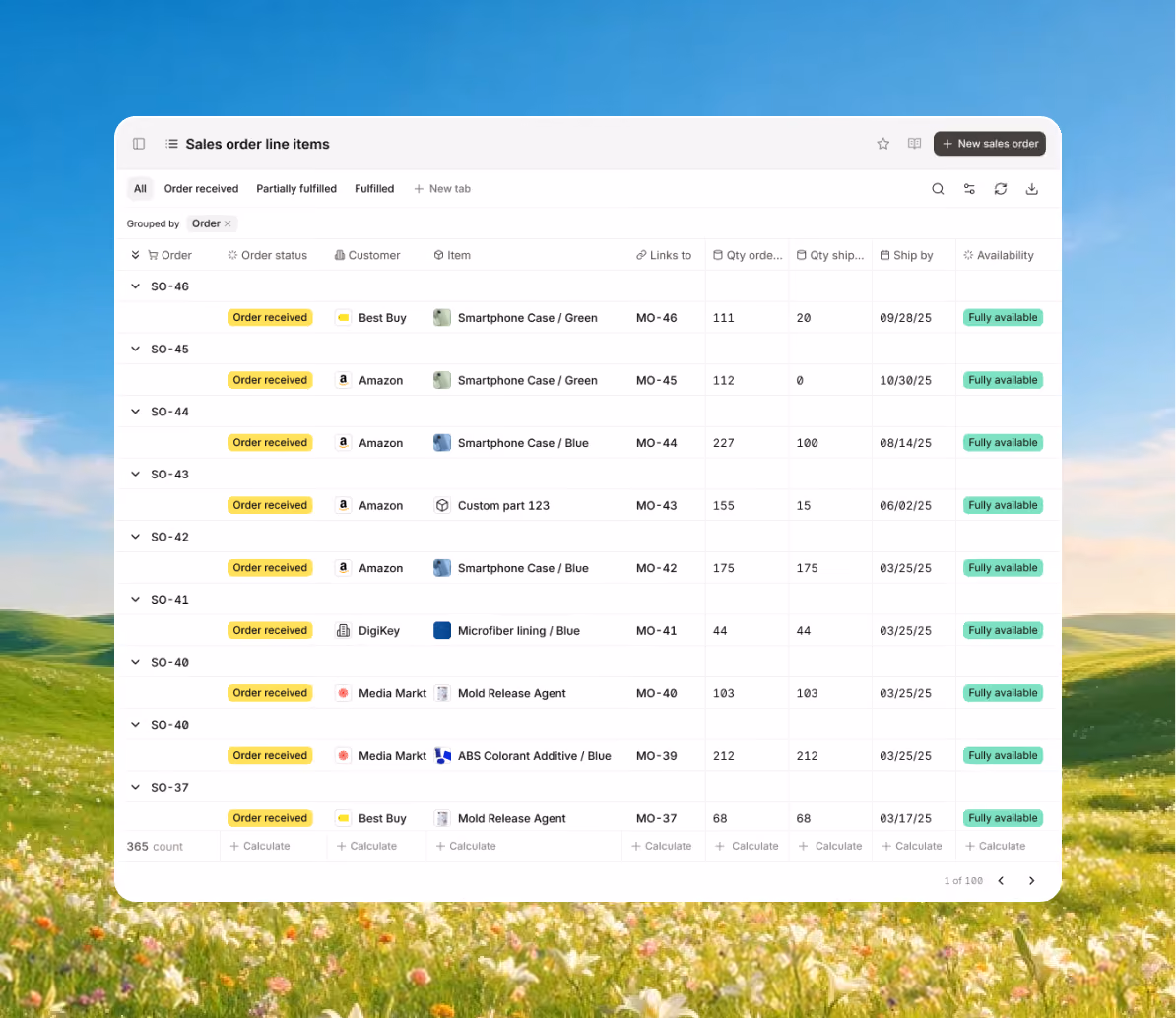Refresh the table with the sync icon
1176x1018 pixels.
pyautogui.click(x=1001, y=189)
